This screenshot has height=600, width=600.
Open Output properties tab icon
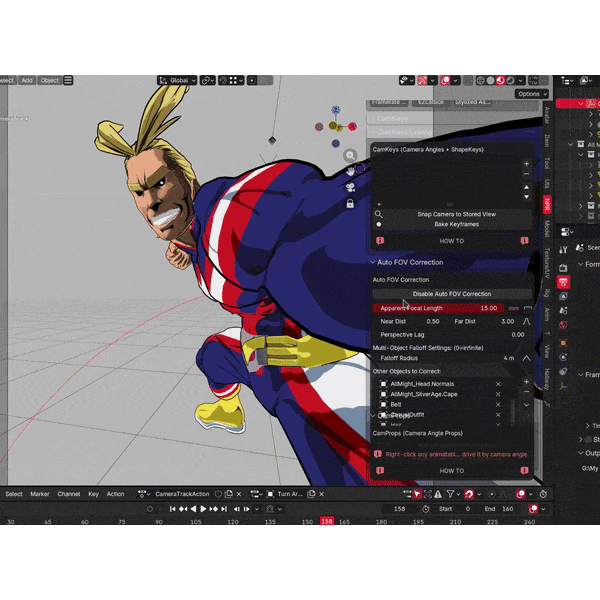563,282
